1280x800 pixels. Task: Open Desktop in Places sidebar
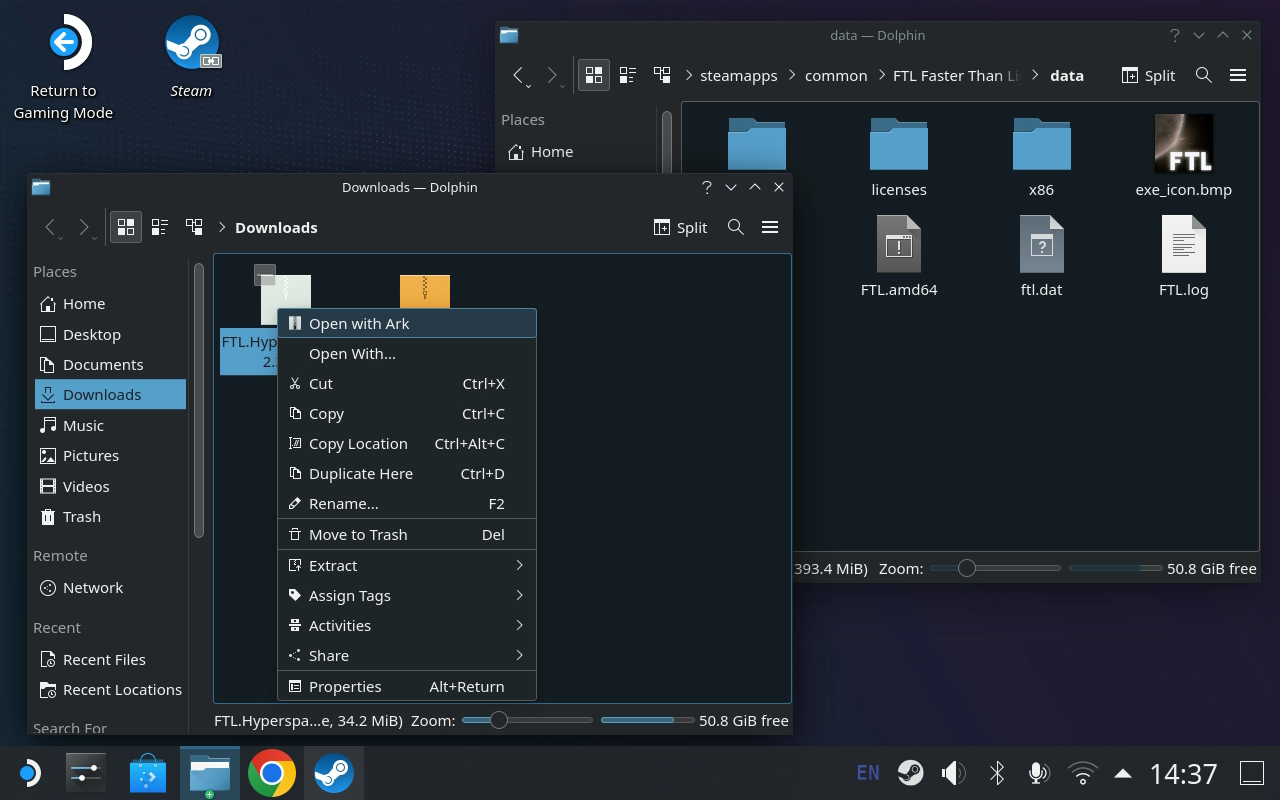tap(110, 334)
